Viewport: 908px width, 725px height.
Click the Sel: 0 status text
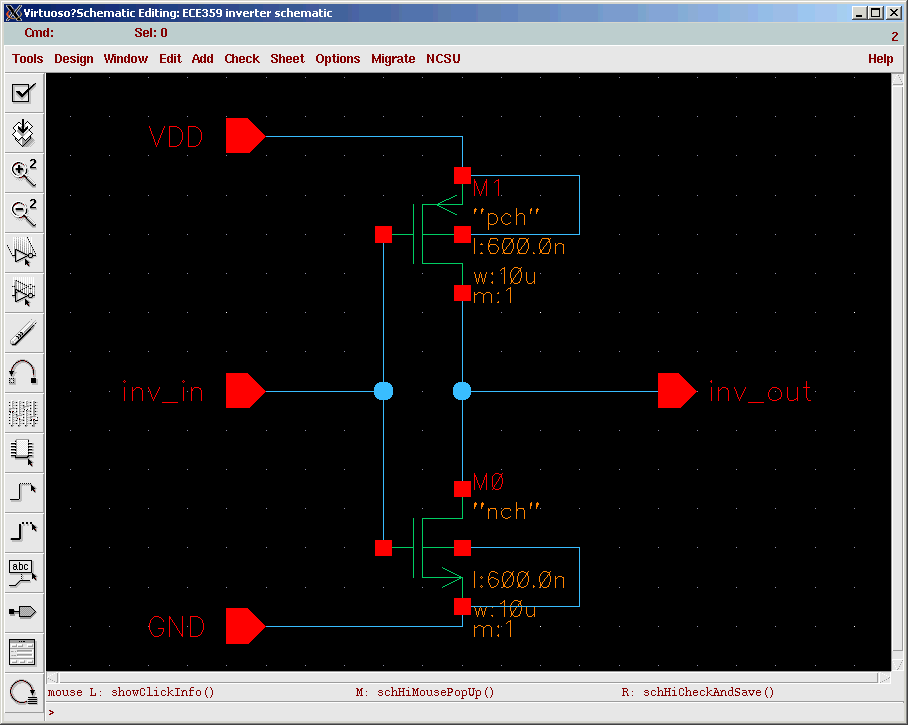coord(151,33)
